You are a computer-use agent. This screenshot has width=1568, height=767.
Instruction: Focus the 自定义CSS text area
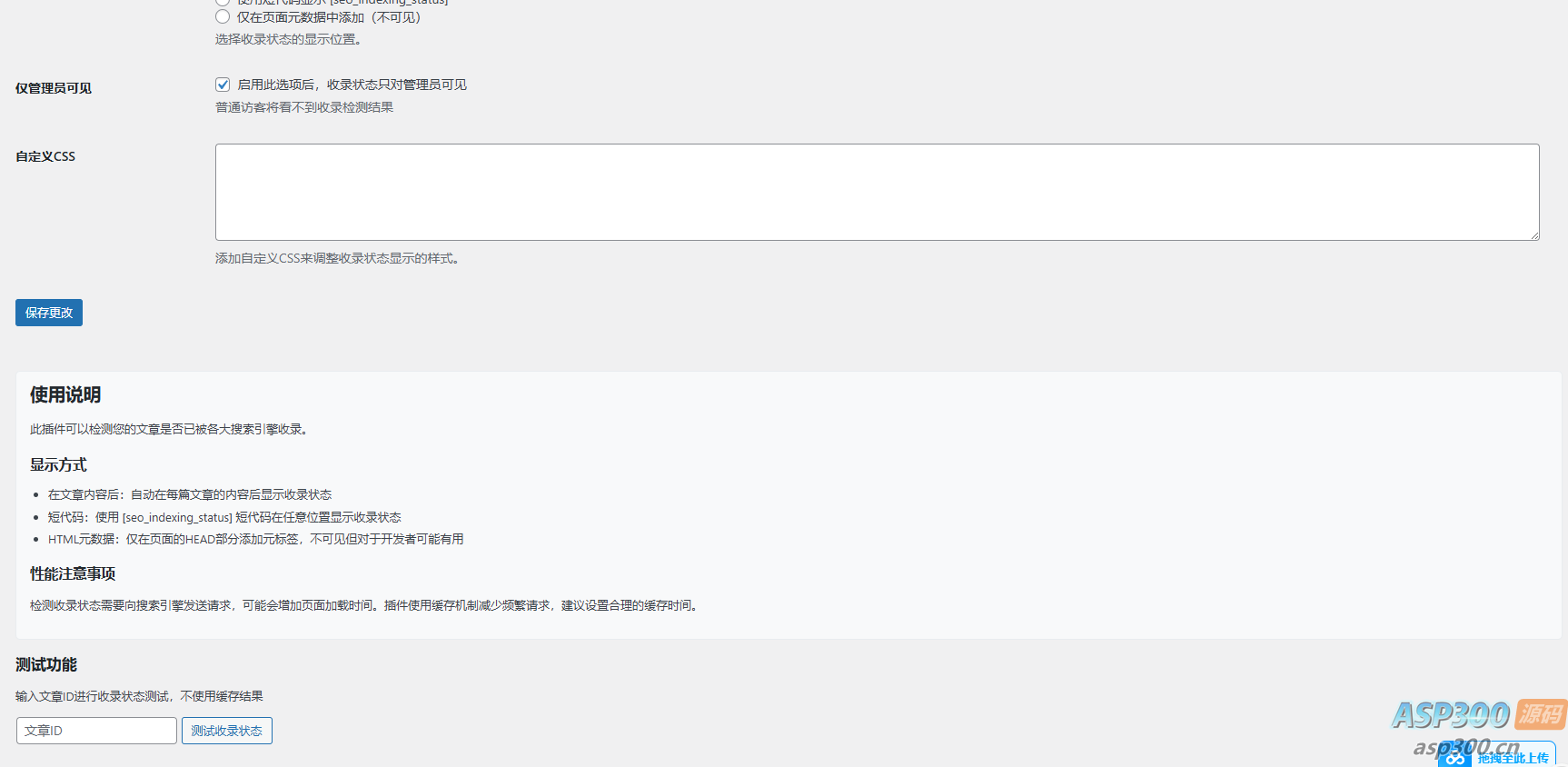[877, 192]
